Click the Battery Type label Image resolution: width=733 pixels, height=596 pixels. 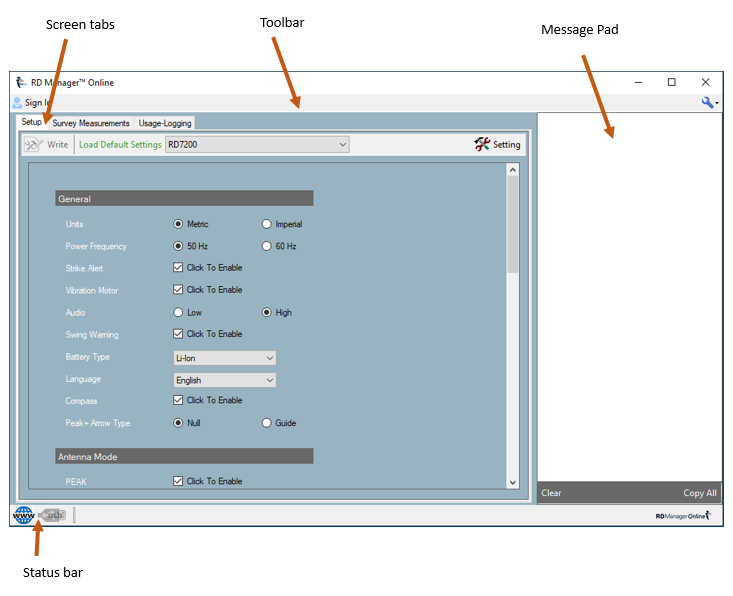[x=87, y=357]
